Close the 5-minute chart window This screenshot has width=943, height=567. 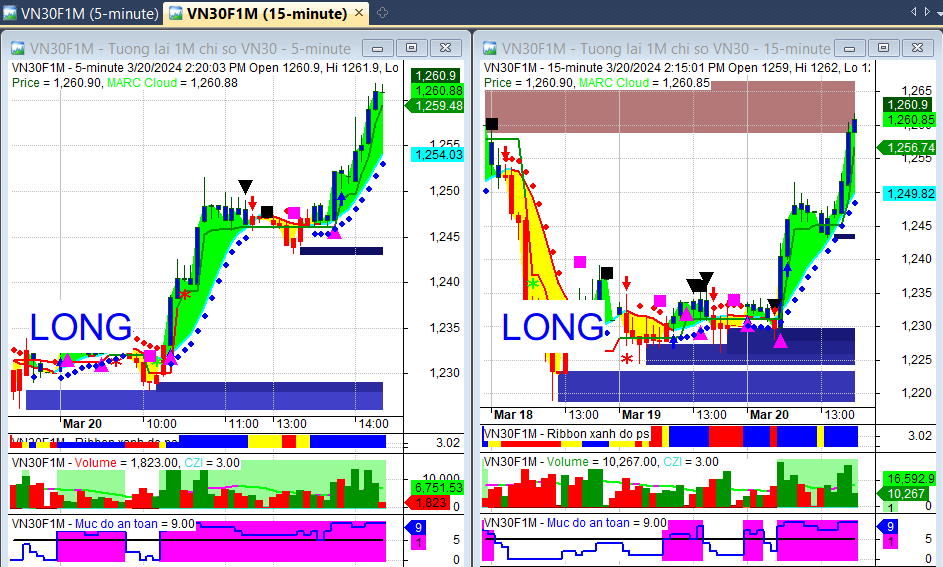click(446, 48)
